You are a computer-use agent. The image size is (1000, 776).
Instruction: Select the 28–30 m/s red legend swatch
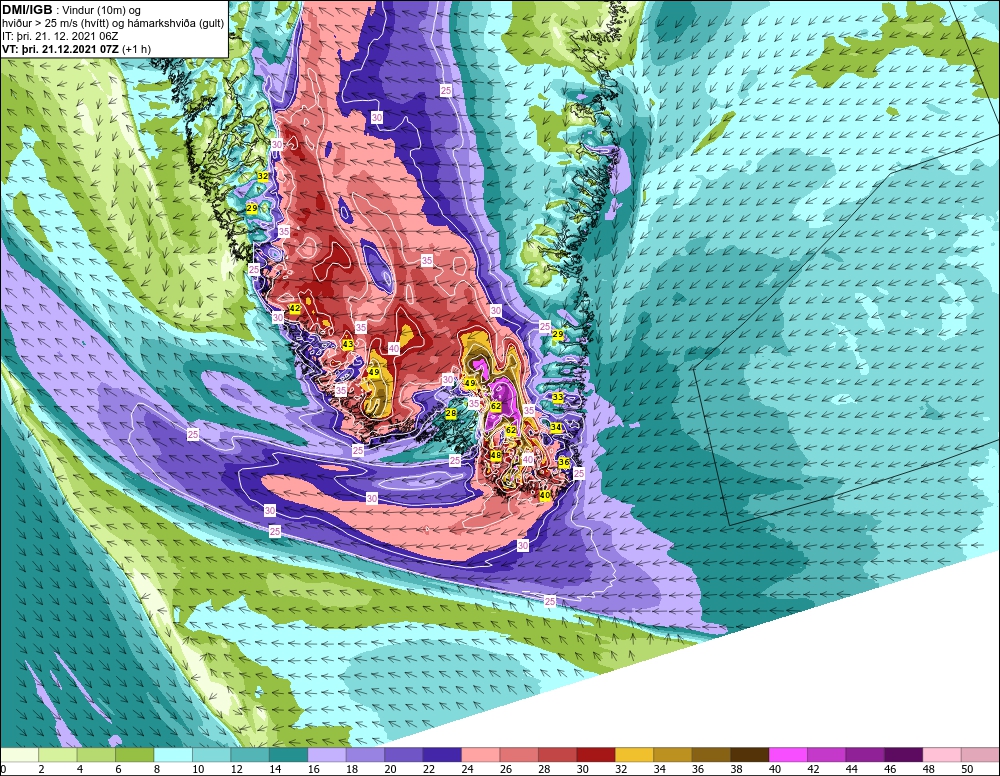click(557, 755)
